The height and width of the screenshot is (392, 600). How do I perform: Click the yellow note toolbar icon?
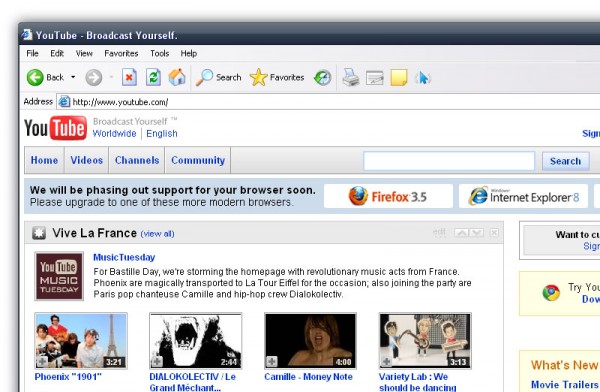(399, 78)
